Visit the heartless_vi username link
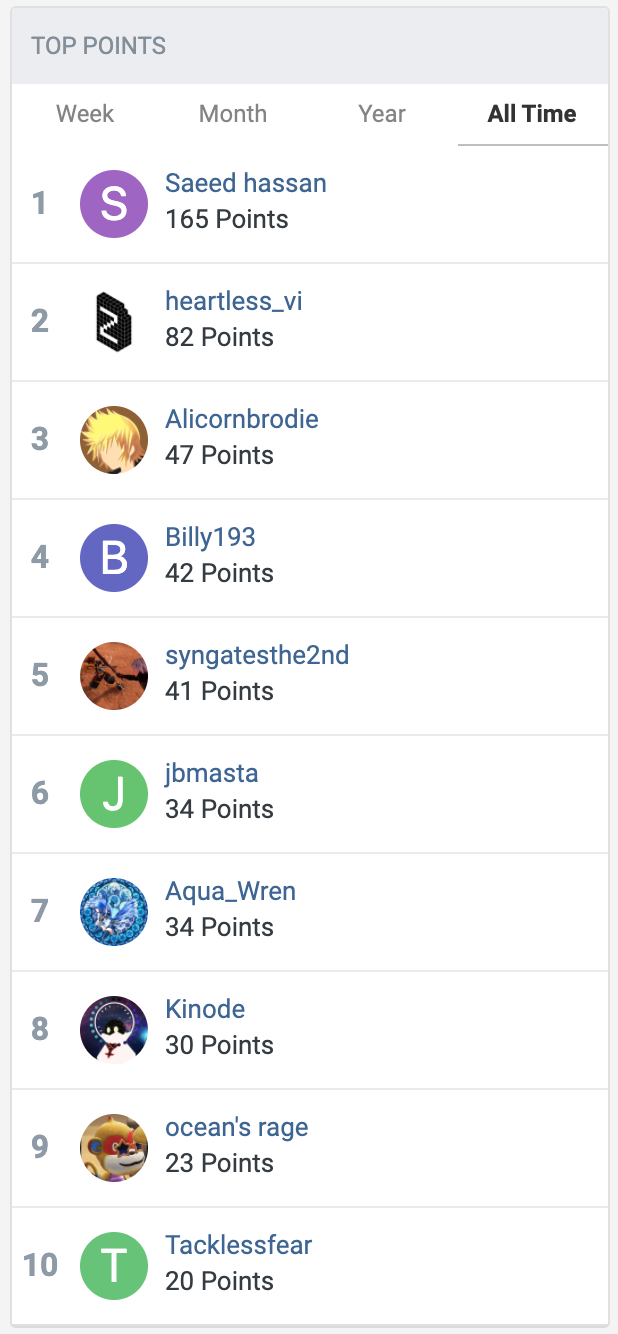This screenshot has width=618, height=1334. [234, 302]
